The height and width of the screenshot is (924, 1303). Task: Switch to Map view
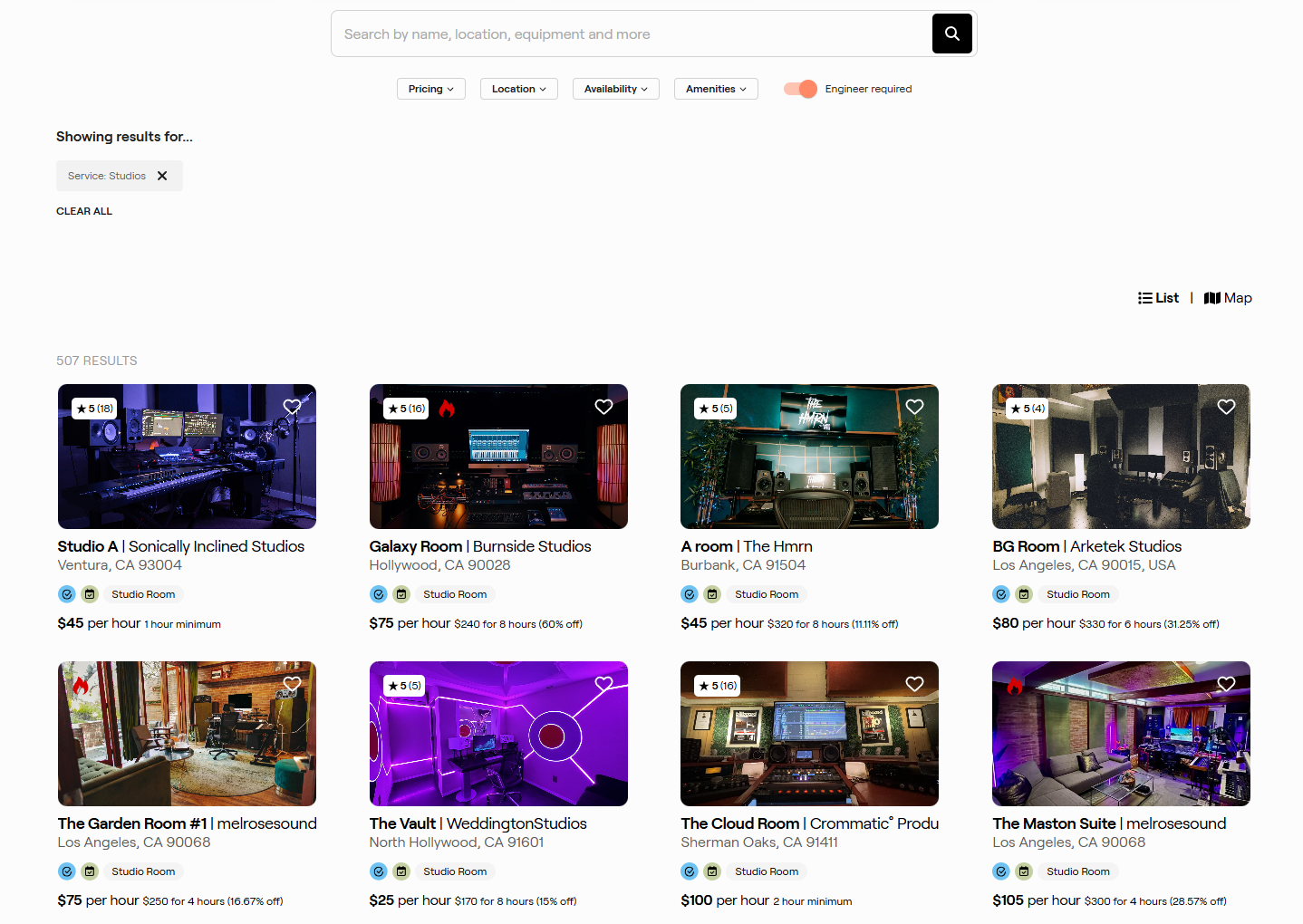(1228, 298)
